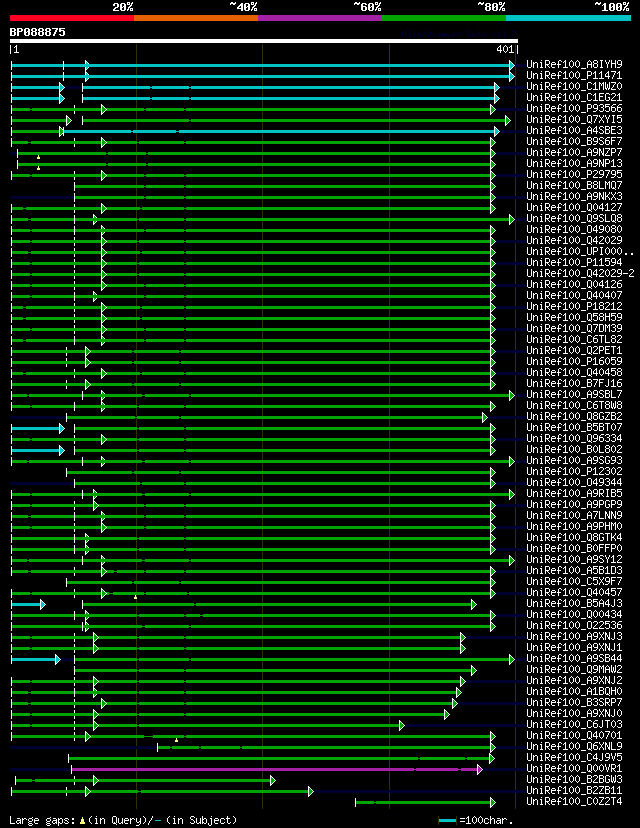Image resolution: width=640 pixels, height=828 pixels.
Task: Open hit UniRef100_Q8GTK4
Action: tap(574, 538)
